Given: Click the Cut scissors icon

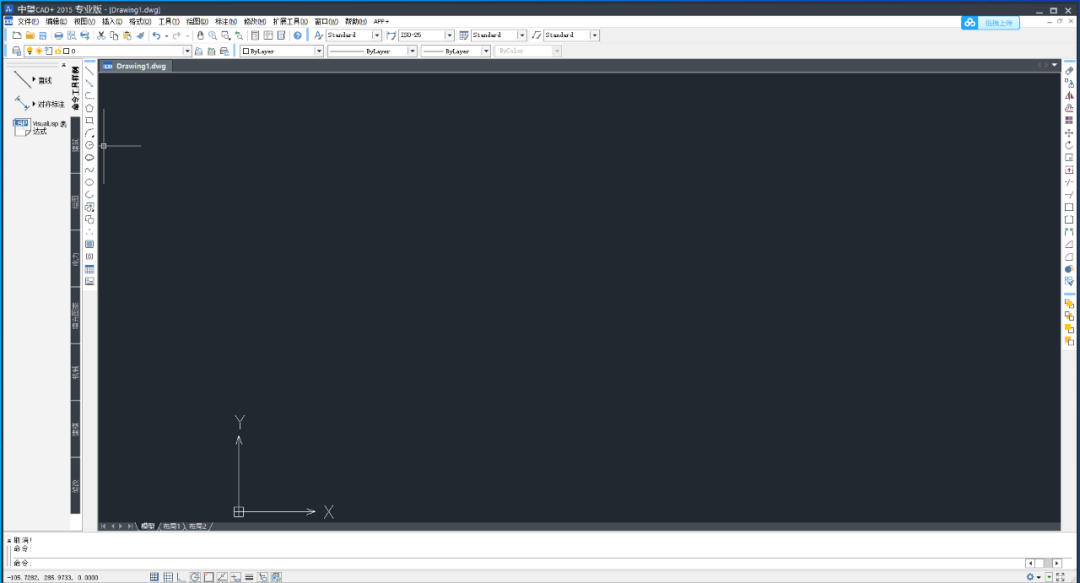Looking at the screenshot, I should (101, 35).
